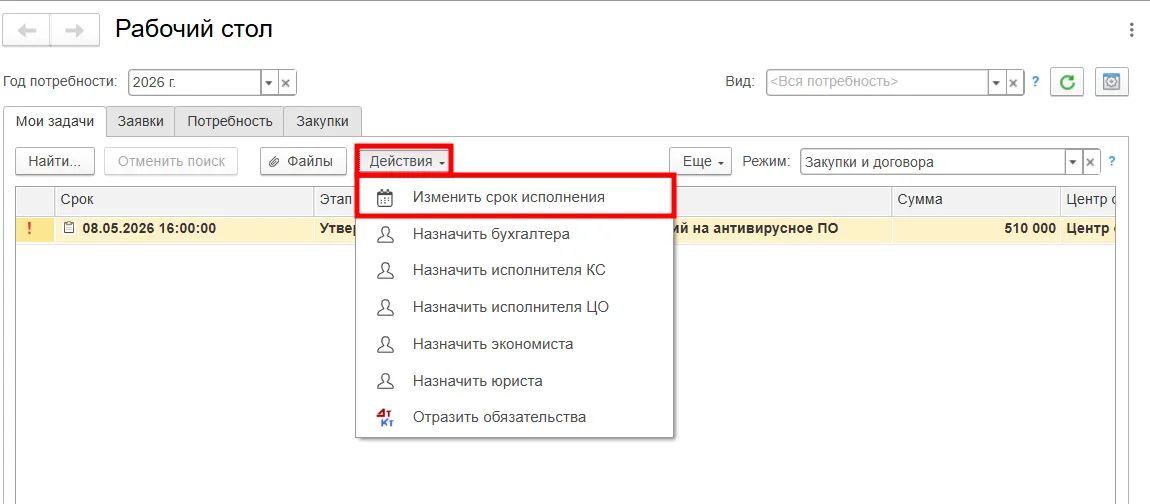Click the red exclamation mark in task row
Viewport: 1150px width, 504px height.
point(29,228)
